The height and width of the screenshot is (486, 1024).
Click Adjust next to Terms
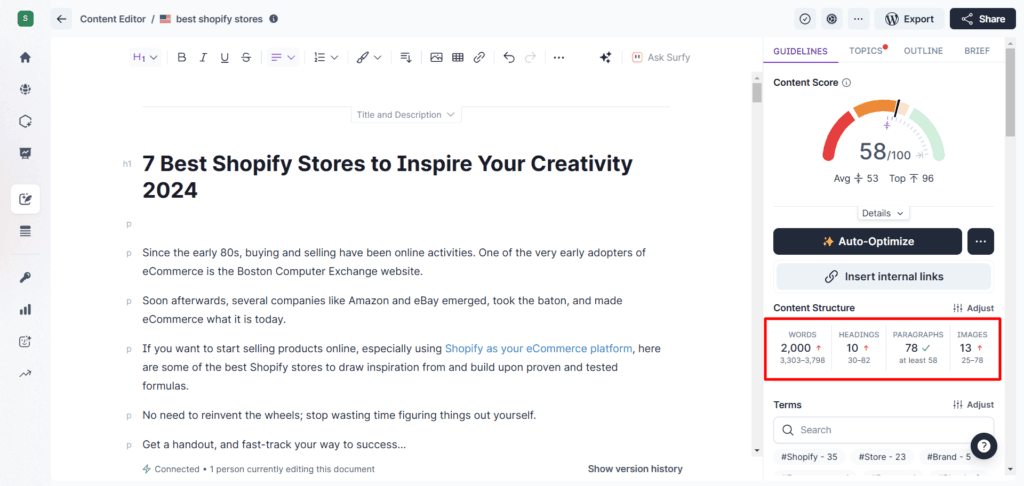[x=973, y=404]
